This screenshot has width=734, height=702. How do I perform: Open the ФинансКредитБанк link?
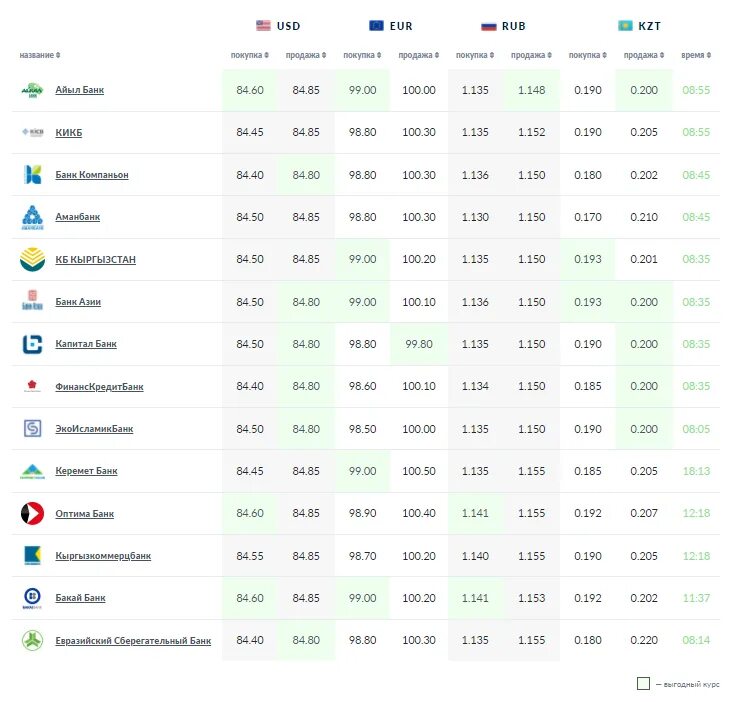[99, 387]
